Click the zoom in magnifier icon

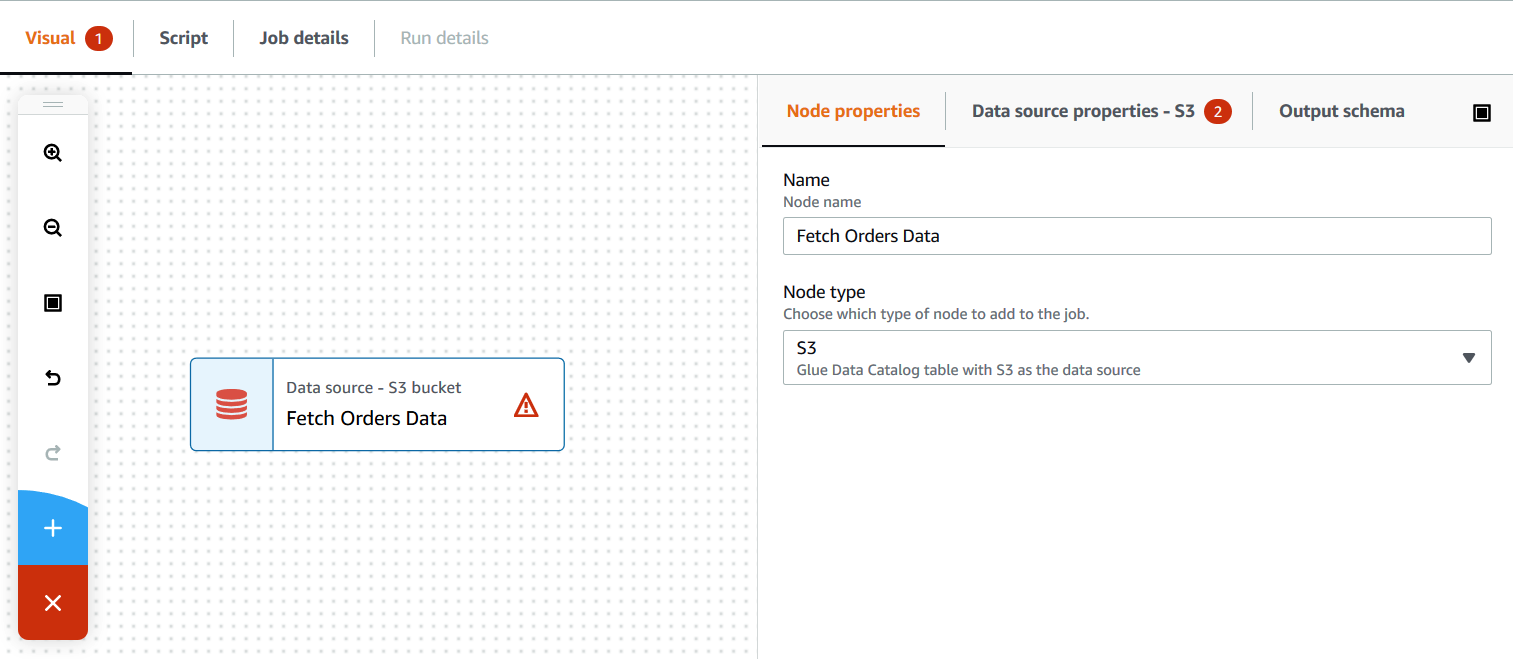[53, 153]
